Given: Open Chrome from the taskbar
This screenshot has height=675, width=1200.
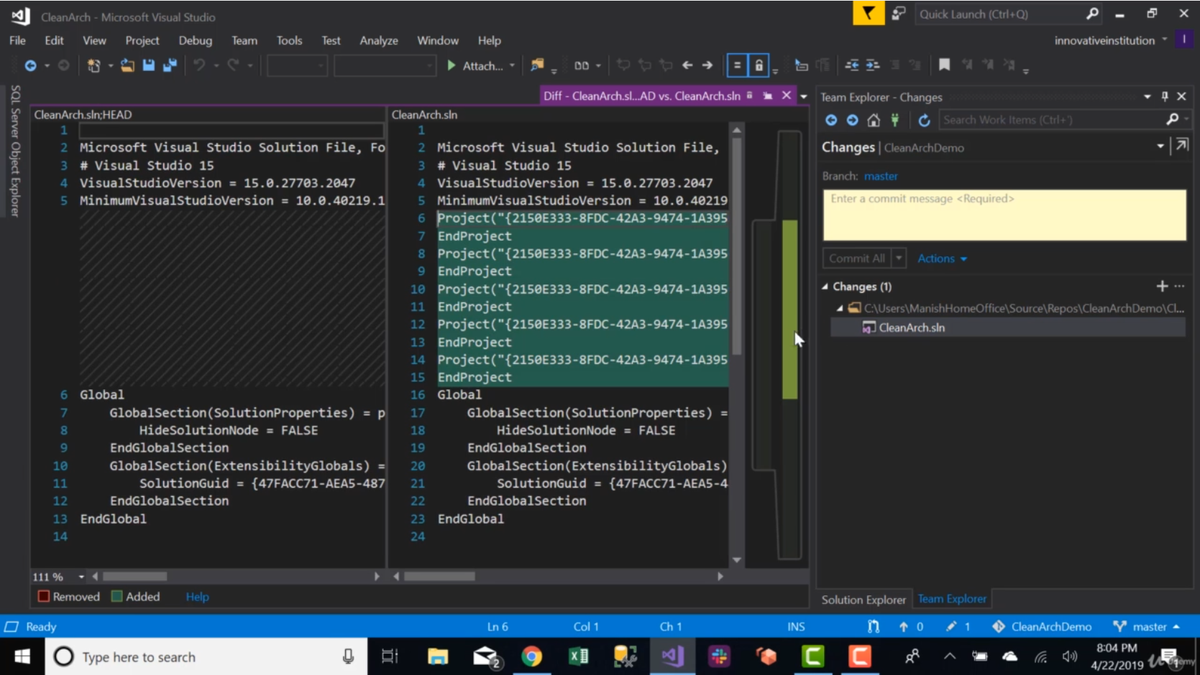Looking at the screenshot, I should pos(532,657).
